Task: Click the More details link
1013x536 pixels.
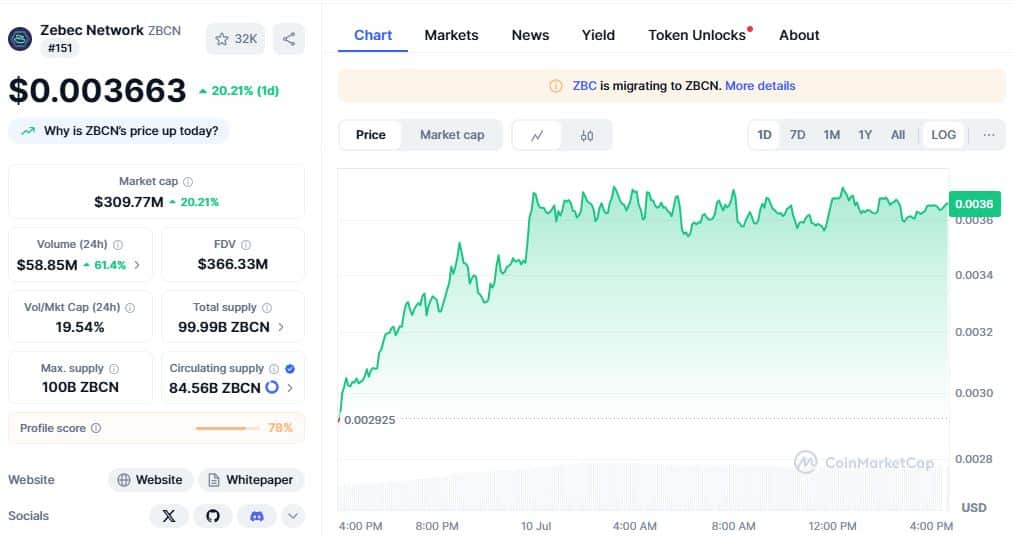Action: pos(760,86)
